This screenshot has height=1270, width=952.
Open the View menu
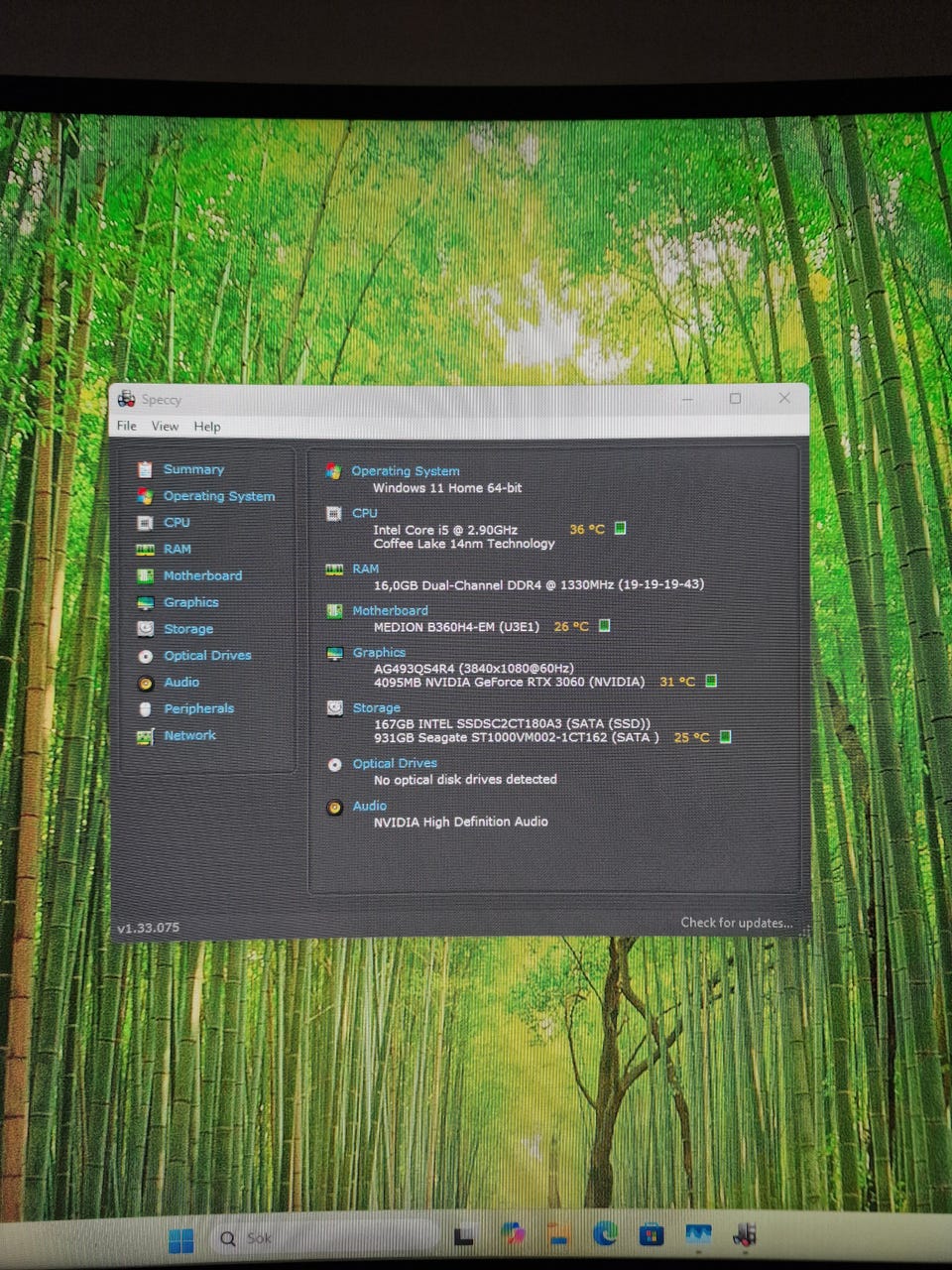pos(165,426)
